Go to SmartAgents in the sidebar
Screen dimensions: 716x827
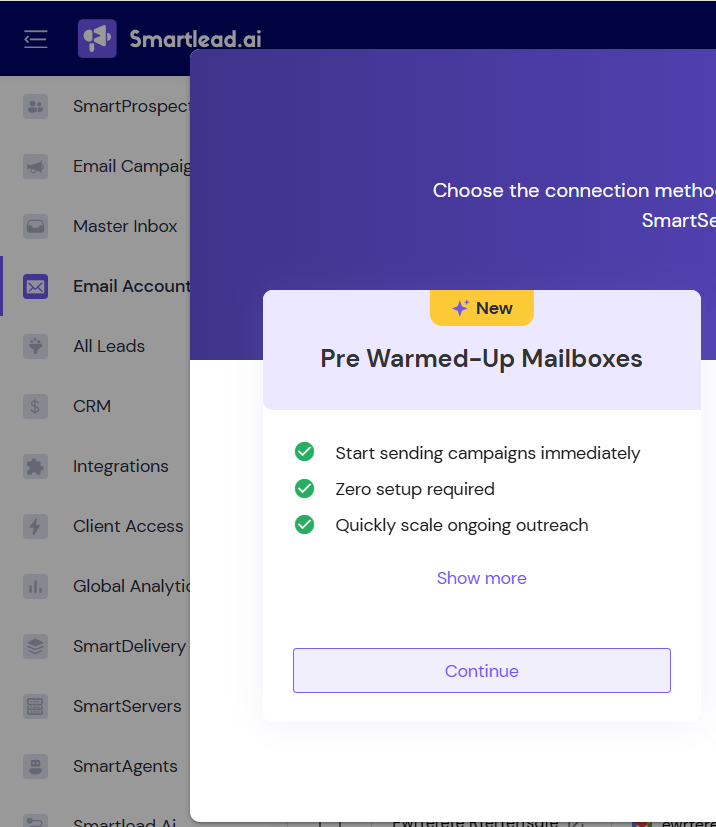click(x=125, y=766)
